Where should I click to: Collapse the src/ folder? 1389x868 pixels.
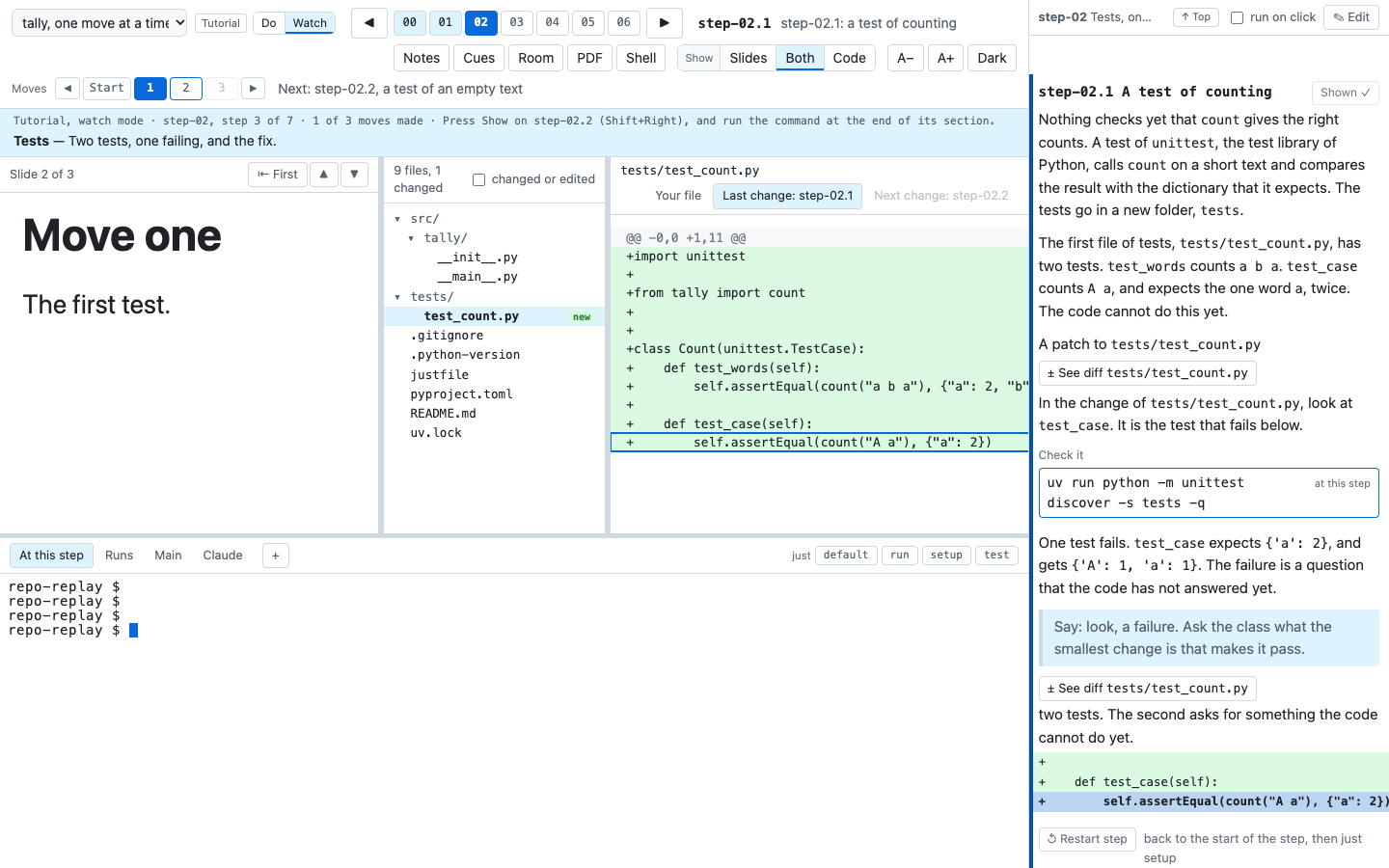tap(397, 219)
